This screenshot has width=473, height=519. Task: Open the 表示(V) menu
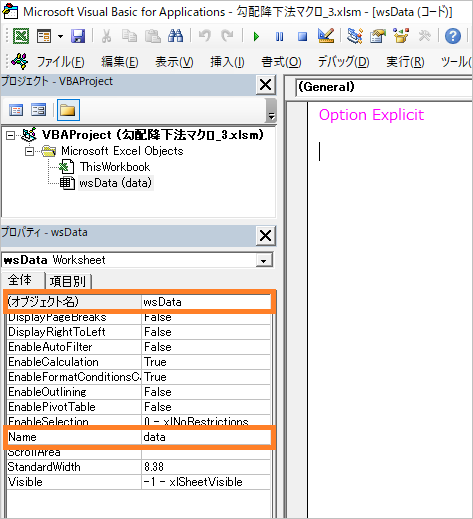(x=174, y=62)
